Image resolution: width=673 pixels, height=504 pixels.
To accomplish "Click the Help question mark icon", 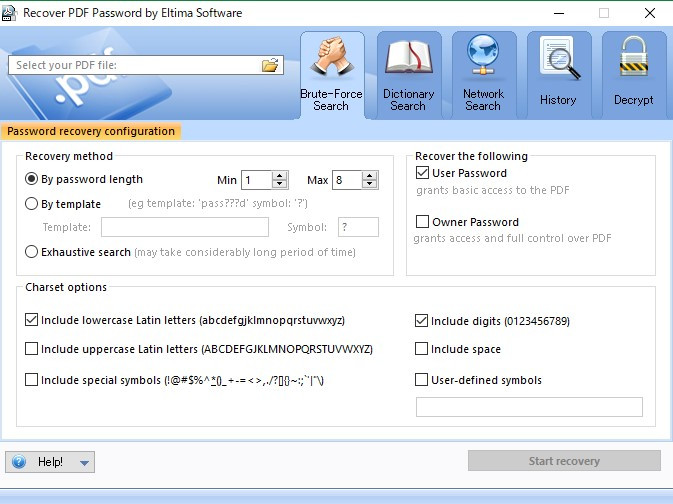I will (19, 462).
